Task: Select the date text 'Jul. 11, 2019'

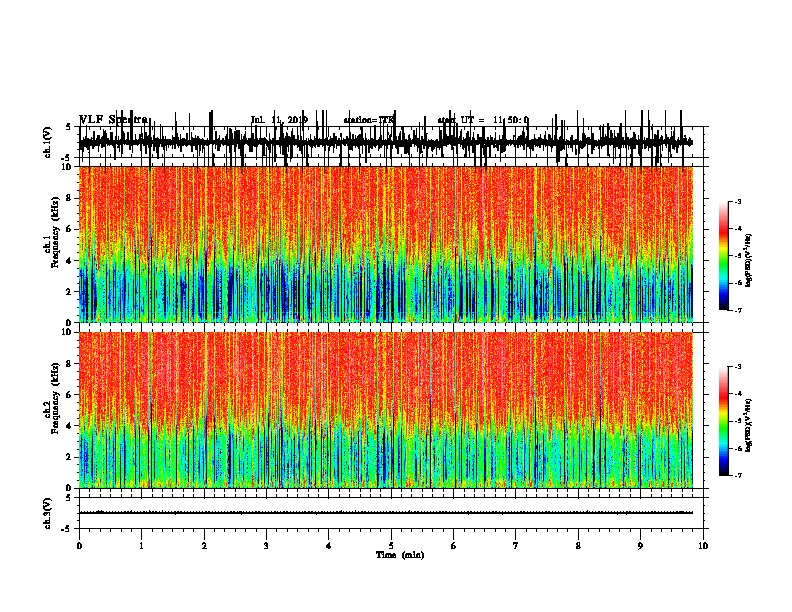Action: tap(279, 120)
